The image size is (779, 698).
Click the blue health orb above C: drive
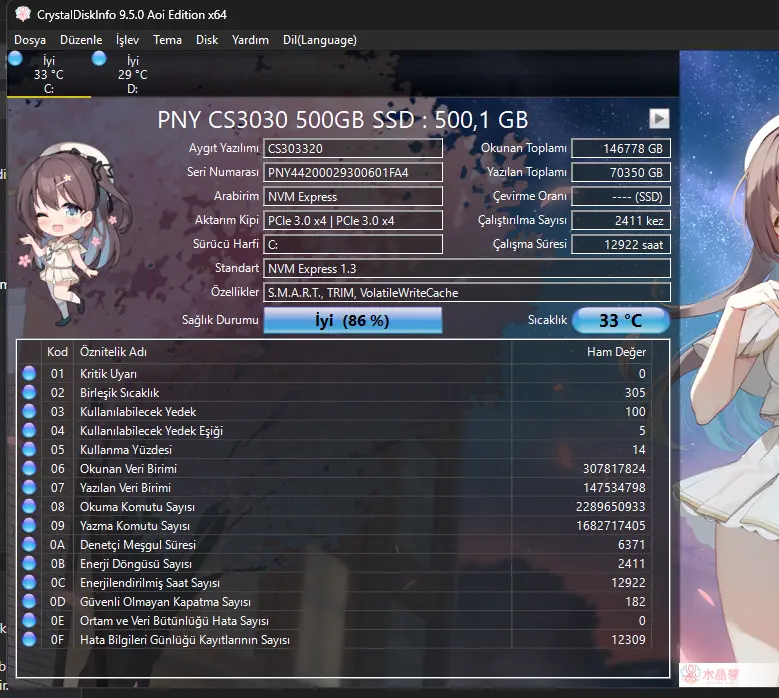click(x=15, y=58)
